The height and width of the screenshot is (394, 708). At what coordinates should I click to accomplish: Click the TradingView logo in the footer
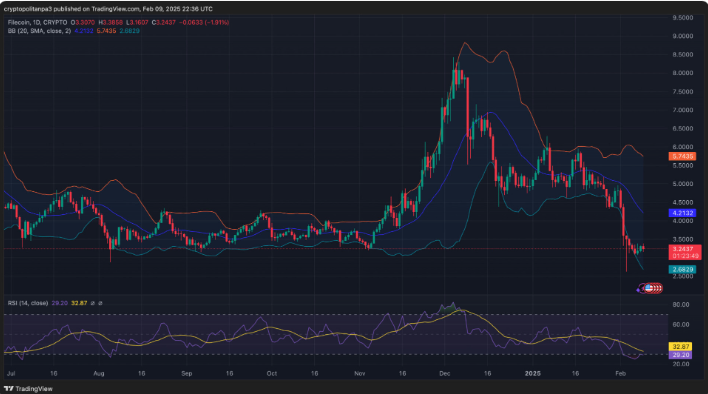(28, 389)
